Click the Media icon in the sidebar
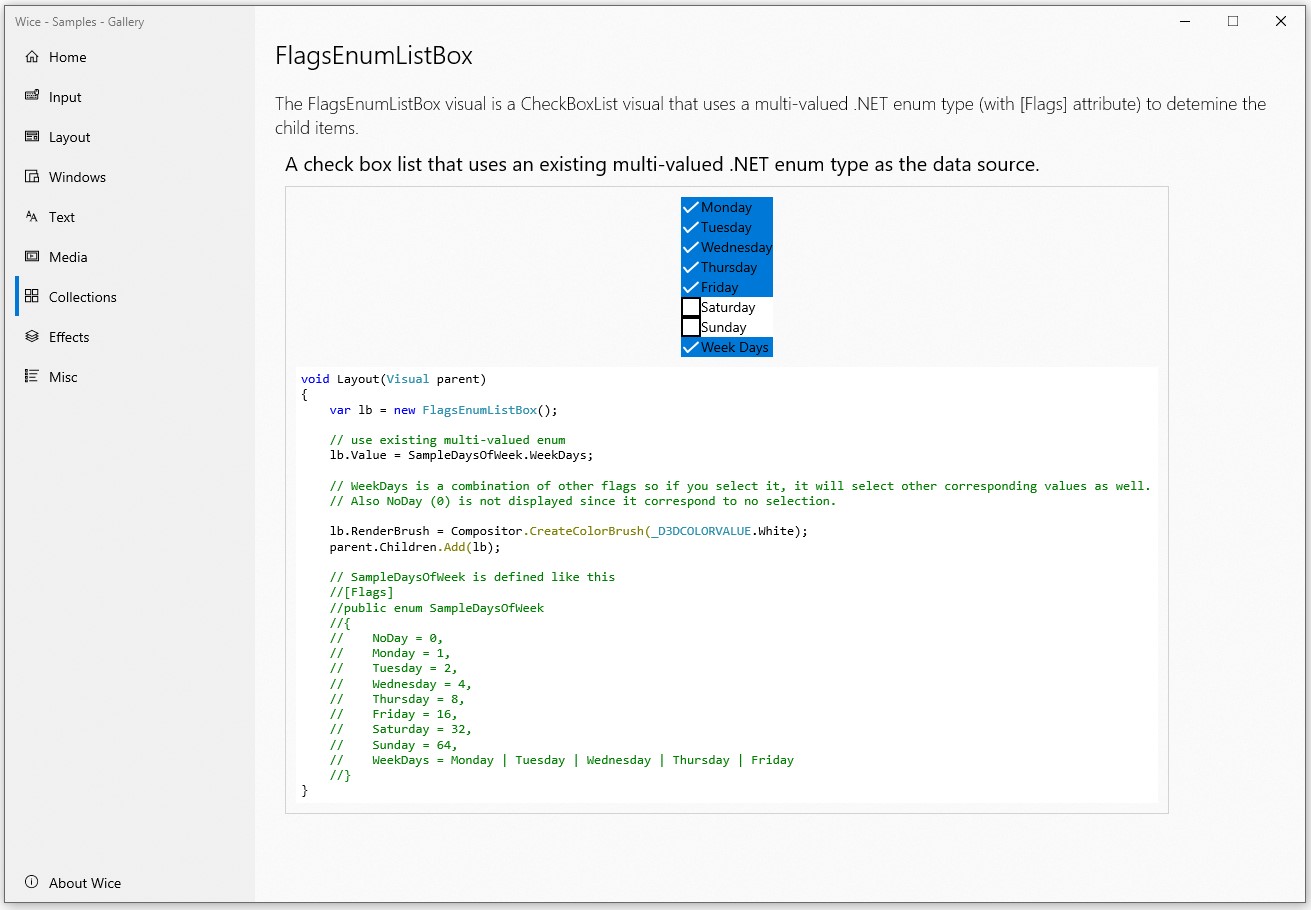 pyautogui.click(x=32, y=257)
